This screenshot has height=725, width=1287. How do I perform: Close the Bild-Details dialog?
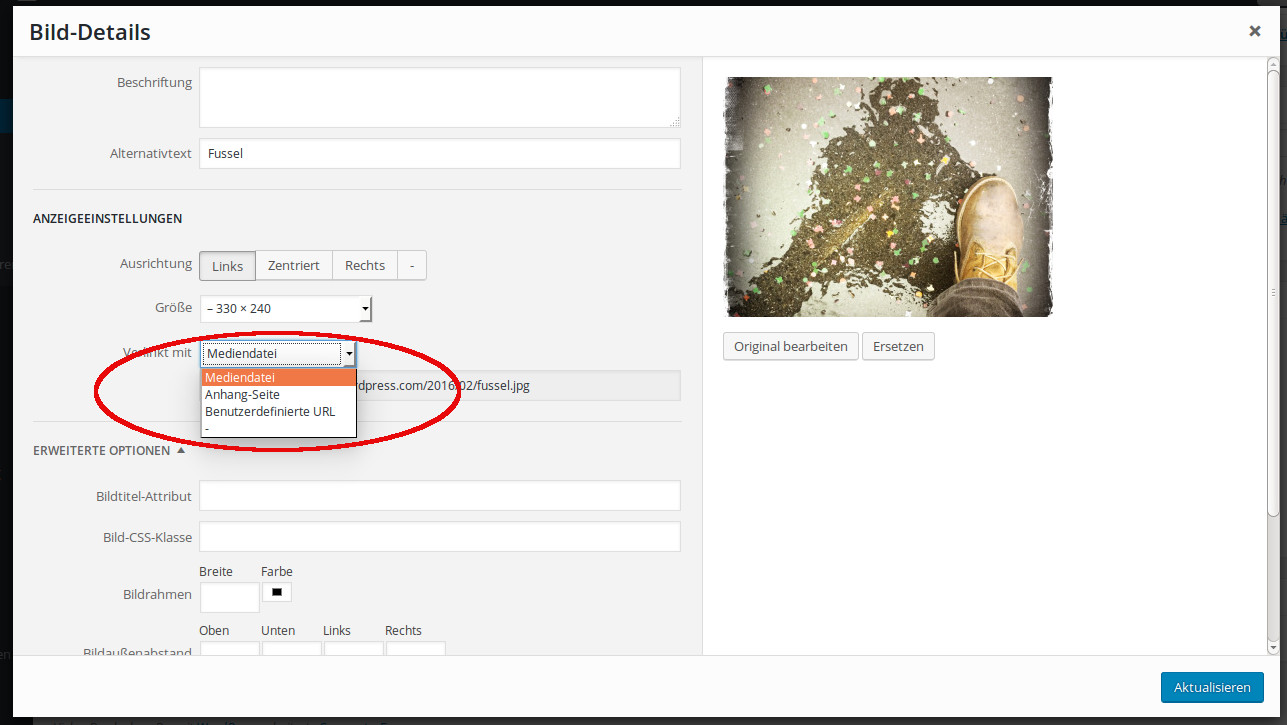coord(1254,31)
